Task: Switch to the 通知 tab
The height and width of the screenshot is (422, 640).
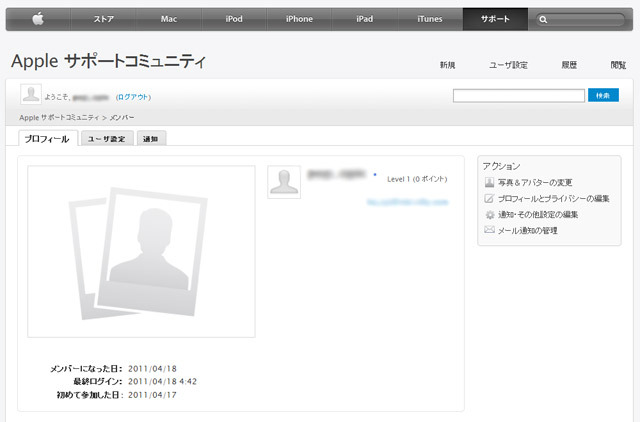Action: click(x=151, y=138)
